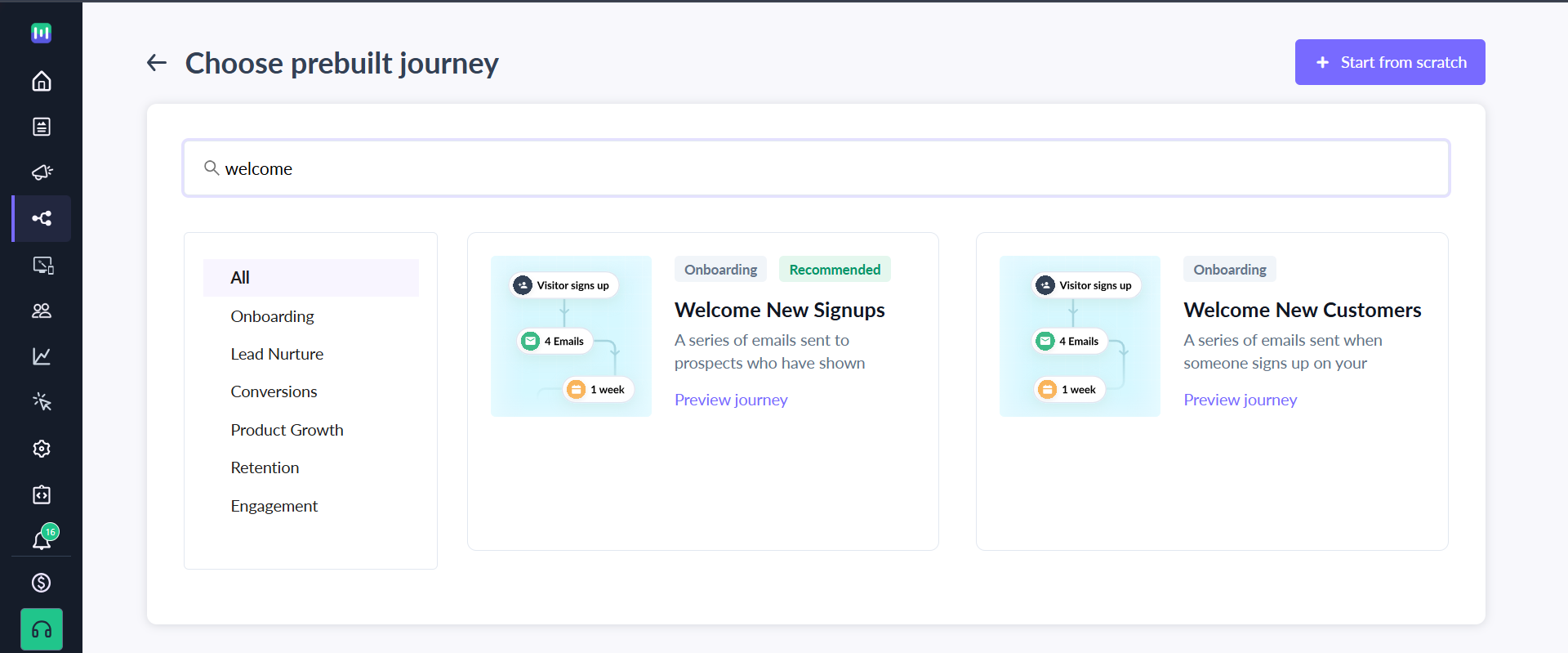Open the forms list icon in sidebar
Screen dimensions: 1568x653
click(42, 127)
